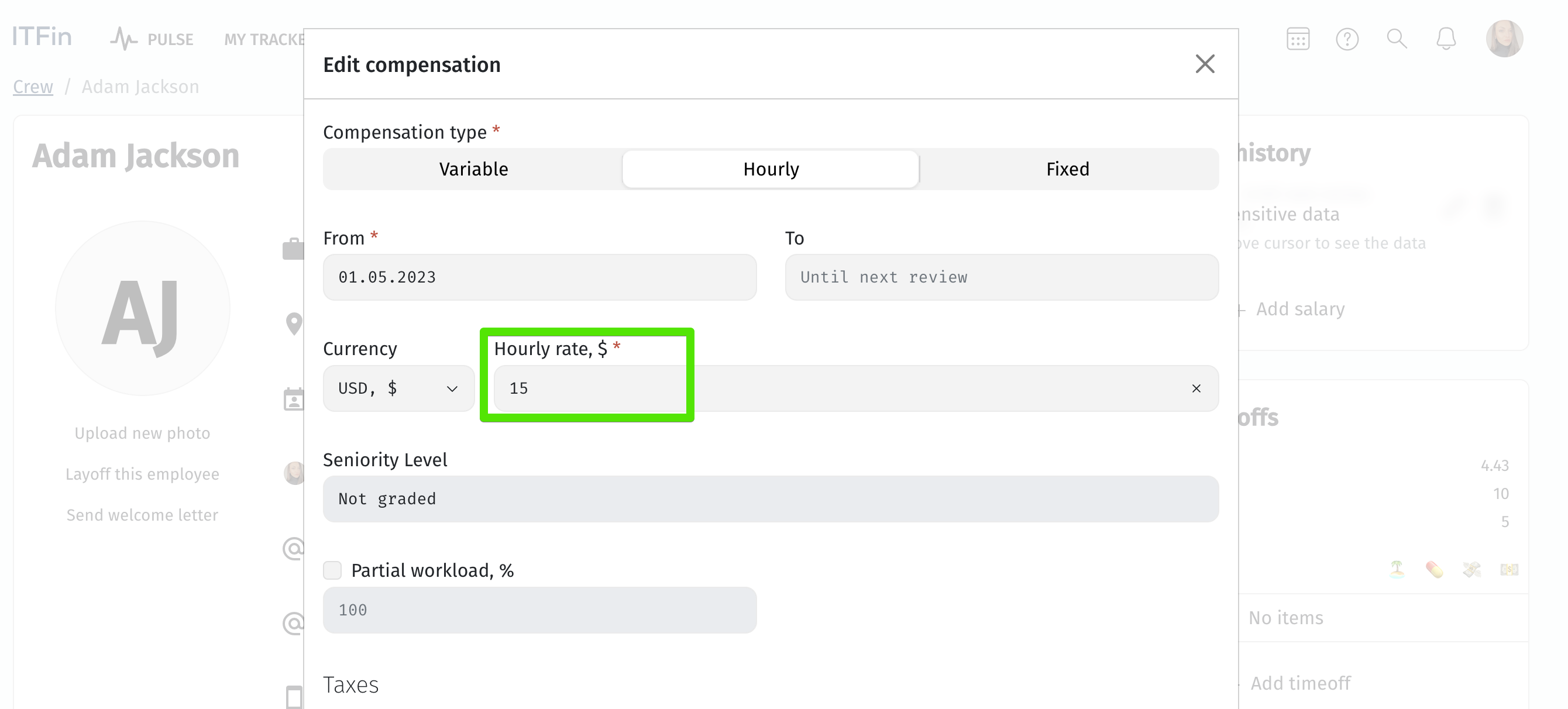Image resolution: width=1568 pixels, height=709 pixels.
Task: Select the Fixed compensation type
Action: [x=1068, y=168]
